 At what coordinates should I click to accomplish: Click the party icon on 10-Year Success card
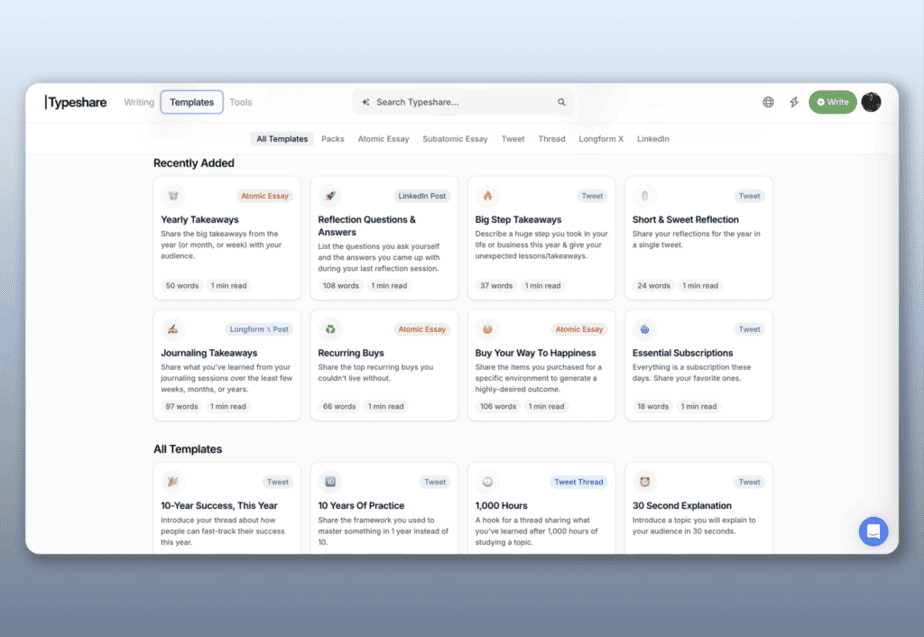click(x=173, y=481)
